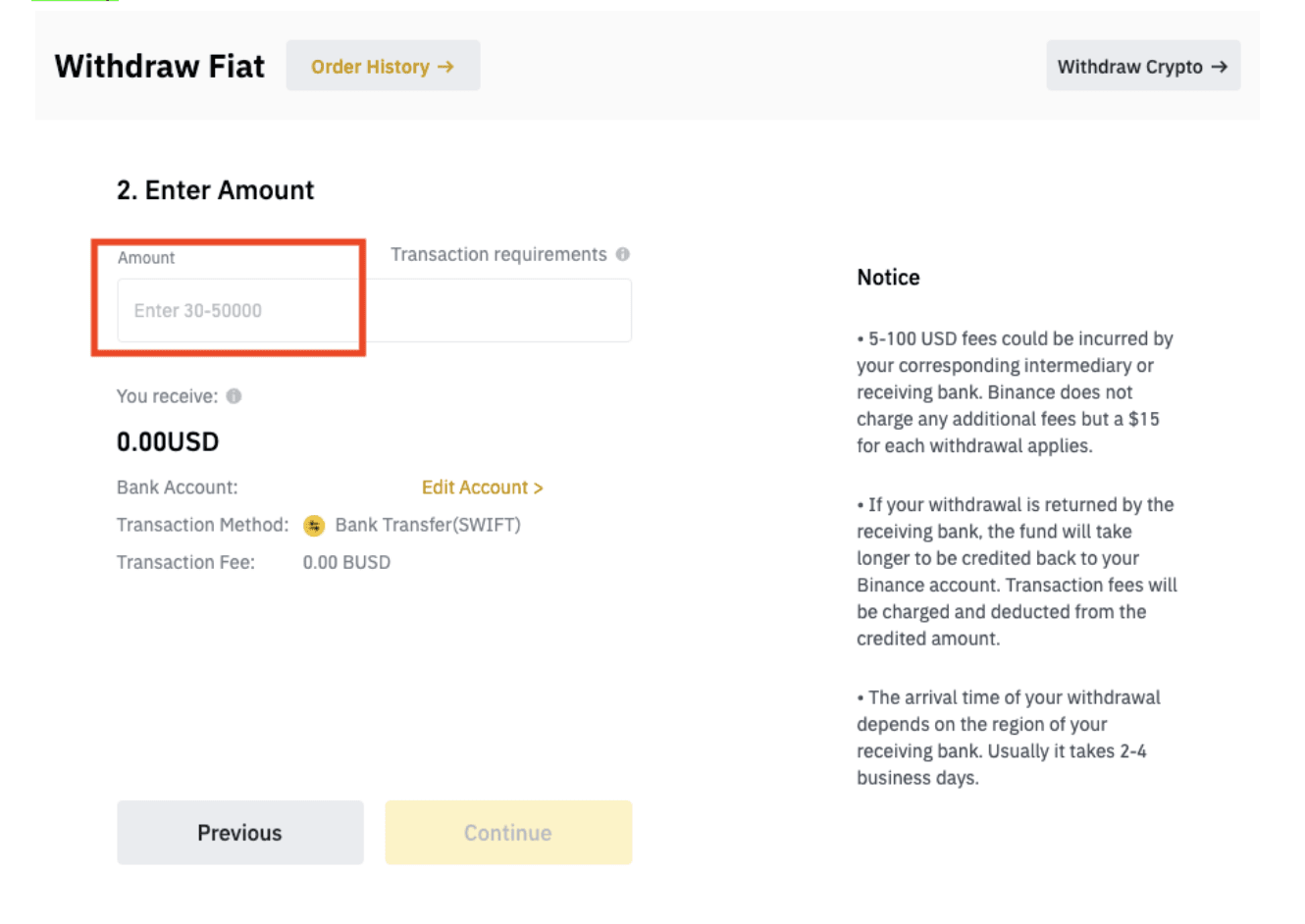Click the Bank Account label
Viewport: 1305px width, 924px height.
[177, 488]
